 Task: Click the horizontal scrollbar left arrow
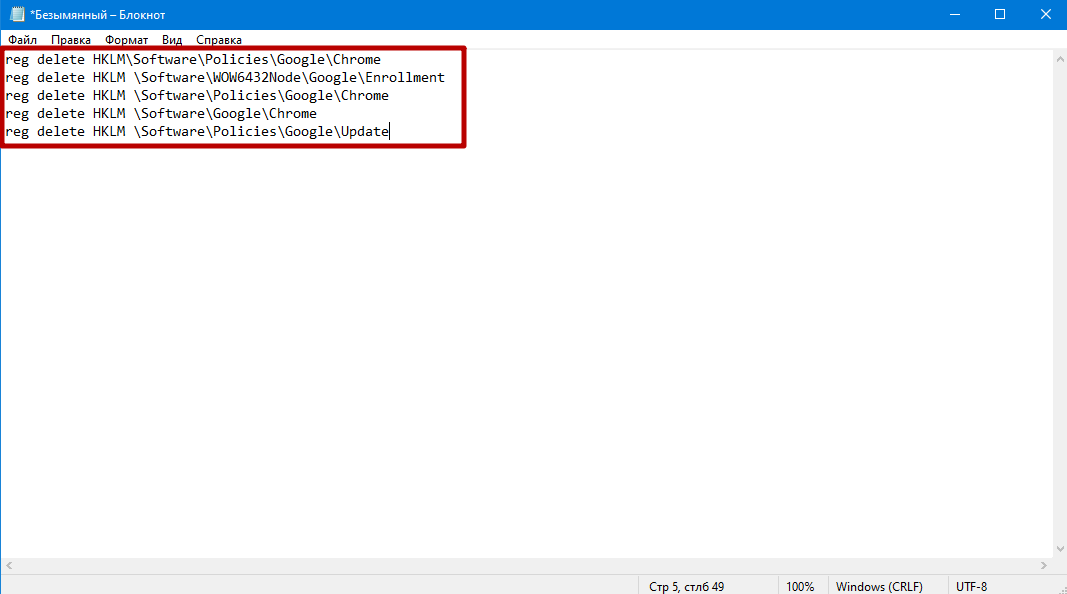tap(8, 566)
